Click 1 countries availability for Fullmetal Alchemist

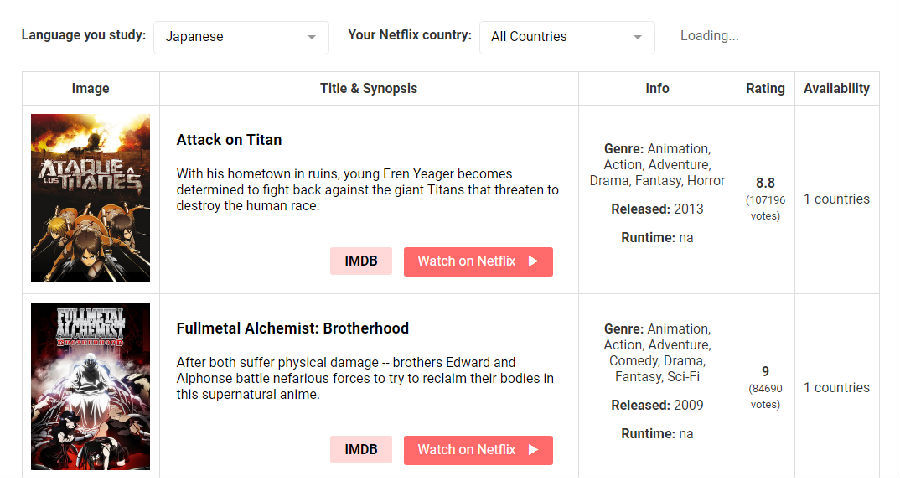coord(836,387)
